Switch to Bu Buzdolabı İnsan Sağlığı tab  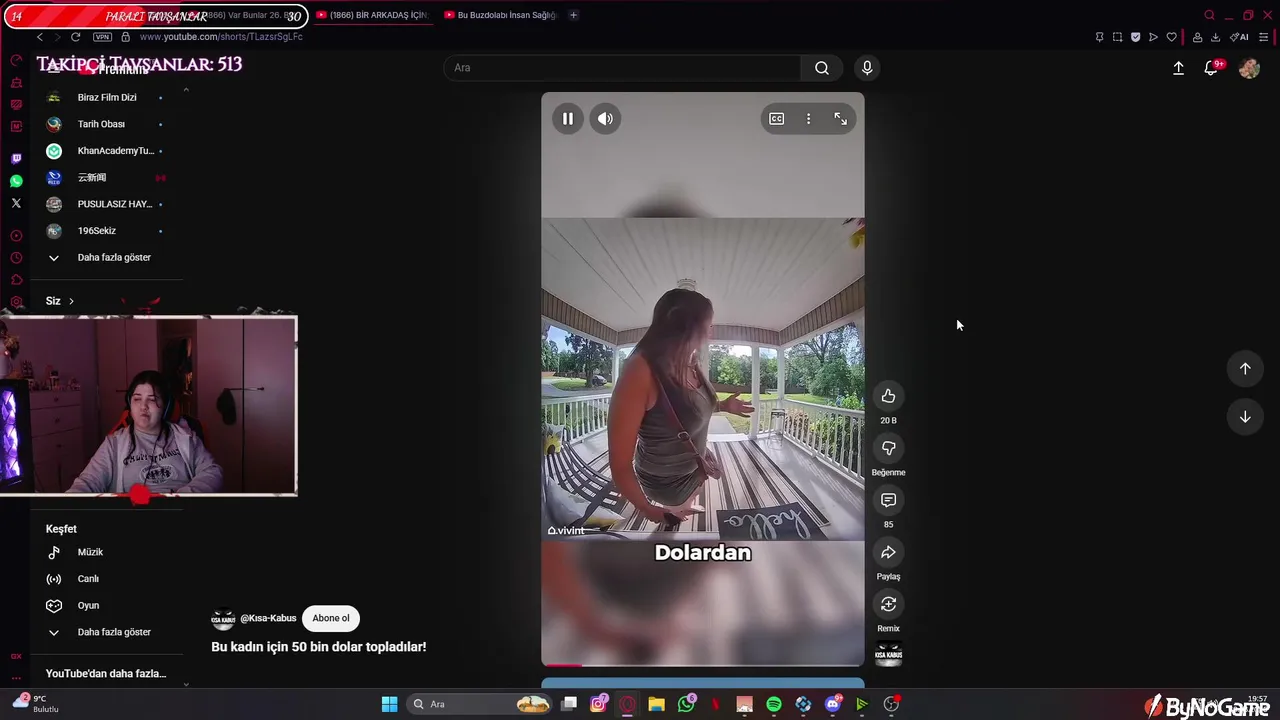pyautogui.click(x=501, y=15)
